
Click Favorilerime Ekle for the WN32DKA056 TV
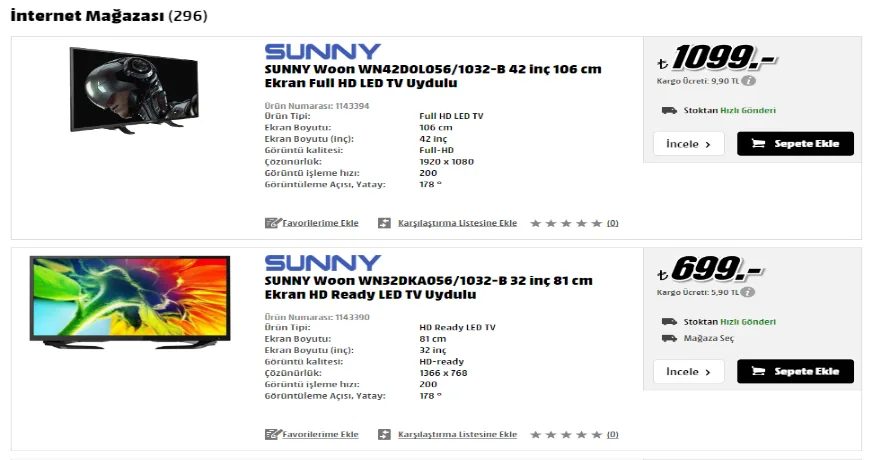(321, 434)
